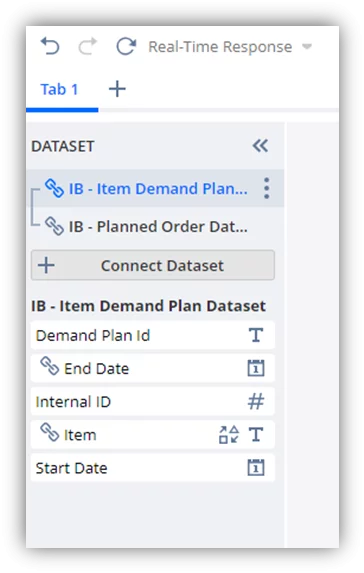364x573 pixels.
Task: Collapse the Dataset panel with double chevron
Action: 260,146
